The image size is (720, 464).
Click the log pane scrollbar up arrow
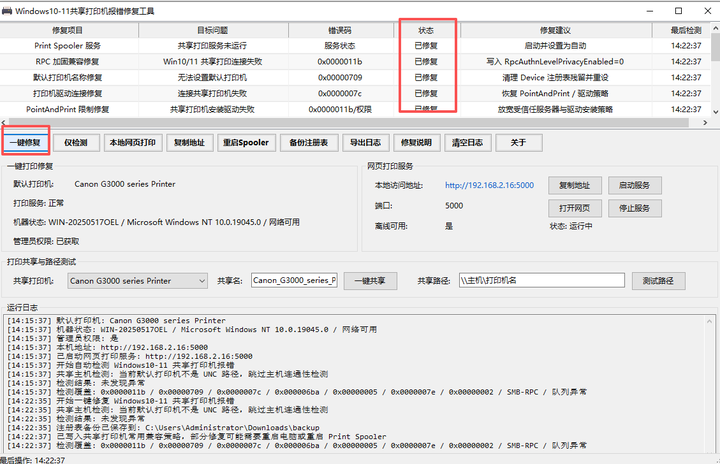(709, 321)
